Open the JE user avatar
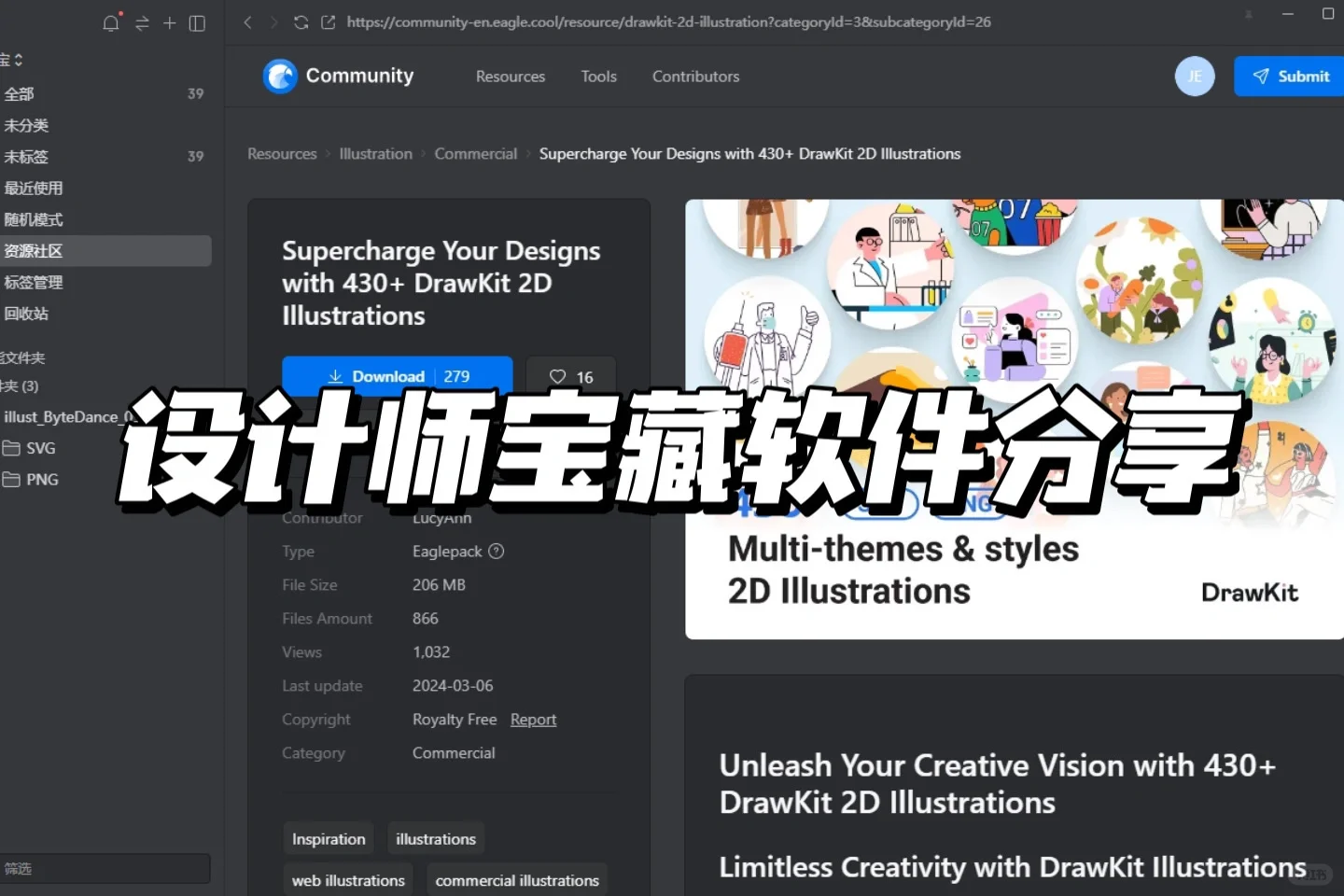Screen dimensions: 1344x896 click(x=1195, y=77)
